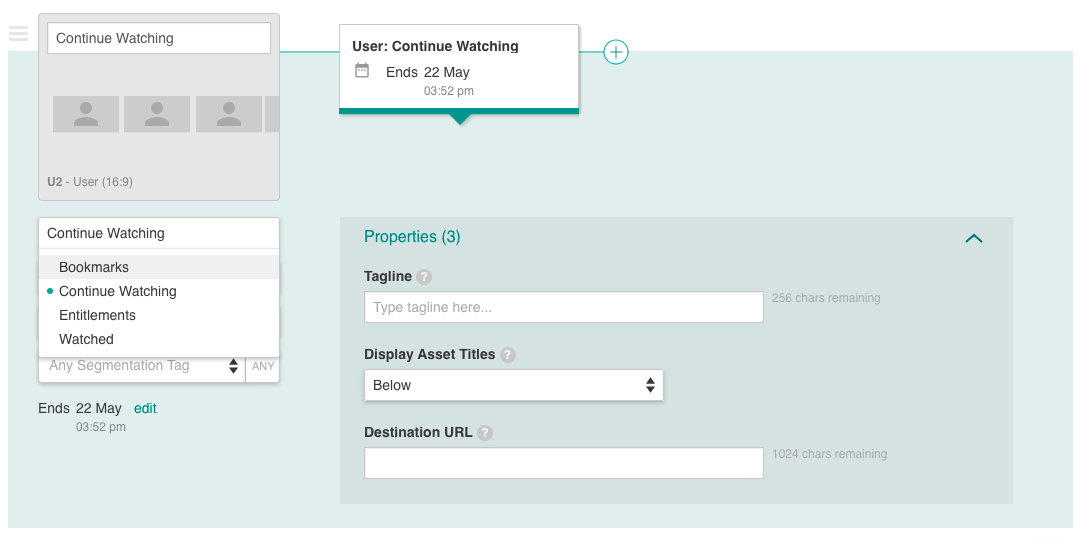Click second user placeholder thumbnail
The image size is (1080, 538).
(157, 114)
